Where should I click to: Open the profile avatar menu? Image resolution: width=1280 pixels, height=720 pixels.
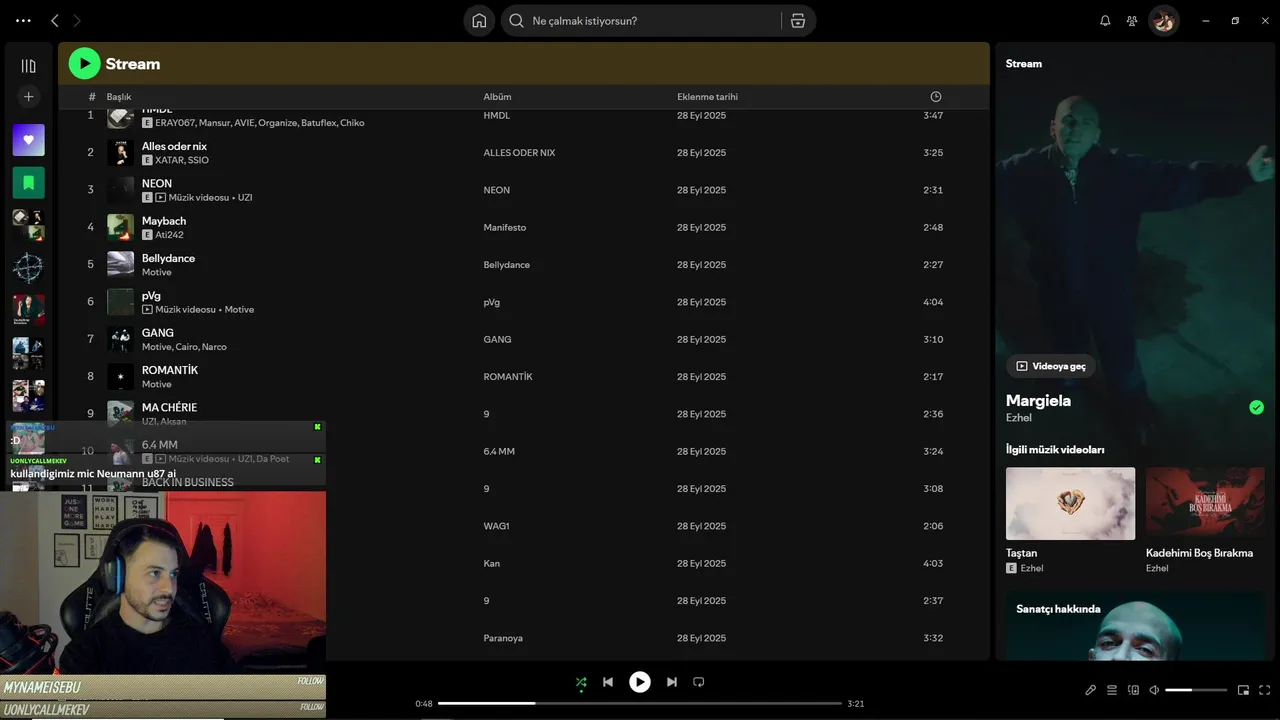click(x=1163, y=20)
